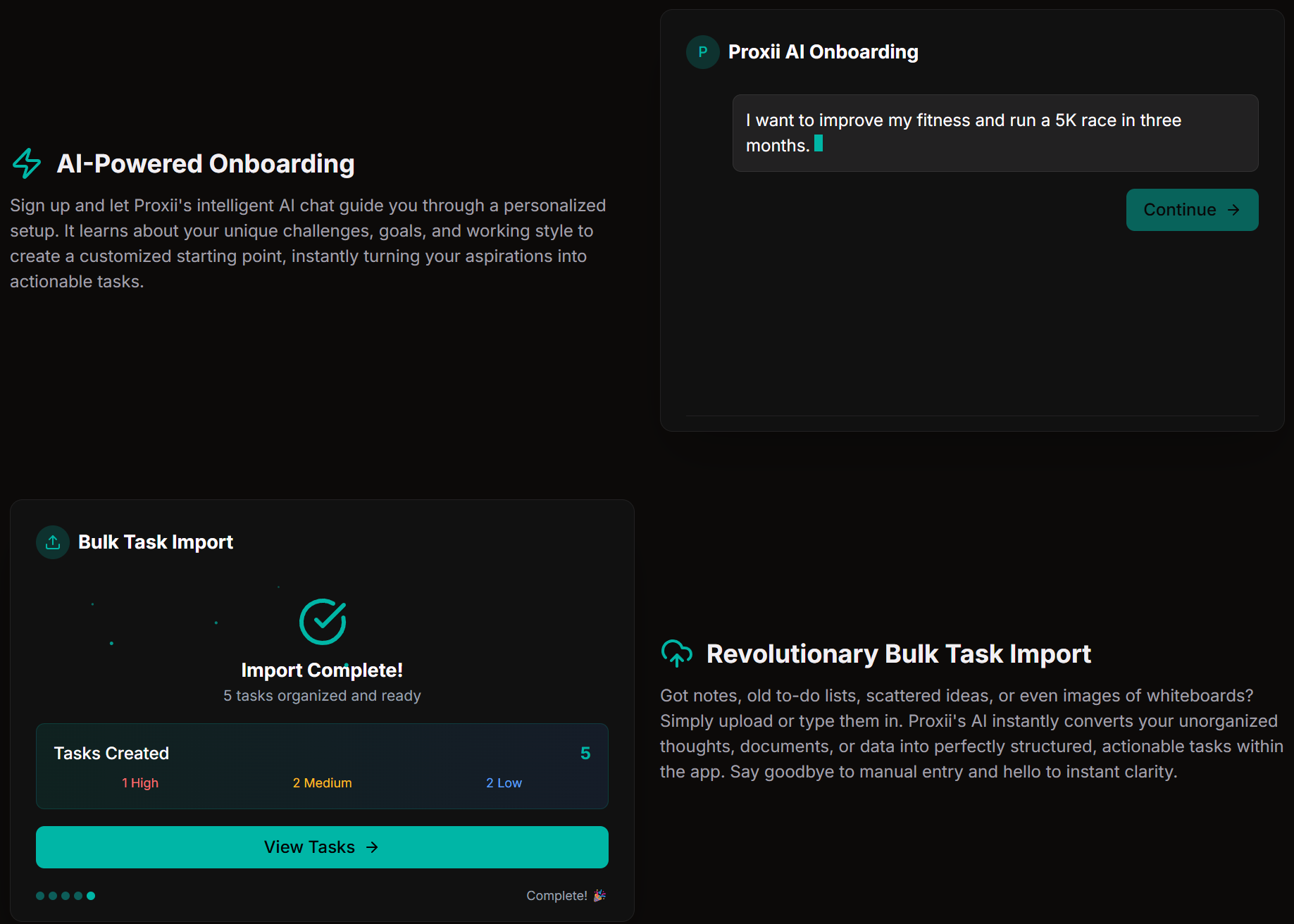Click the '2 Medium' priority label

pos(322,783)
